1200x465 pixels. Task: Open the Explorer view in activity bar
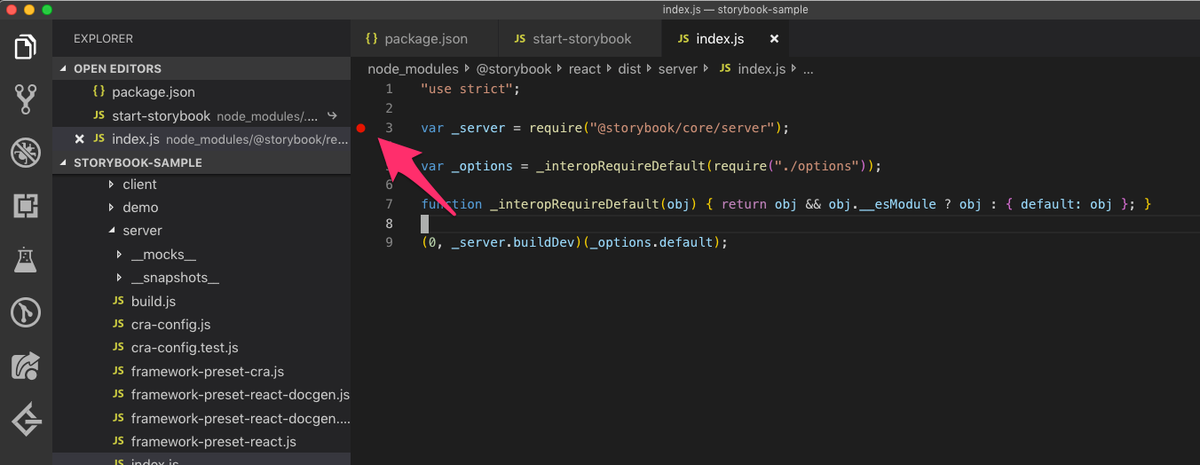[25, 46]
